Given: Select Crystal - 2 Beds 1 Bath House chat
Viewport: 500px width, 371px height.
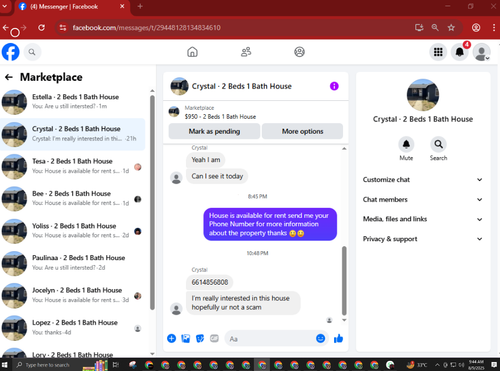Looking at the screenshot, I should [x=73, y=134].
